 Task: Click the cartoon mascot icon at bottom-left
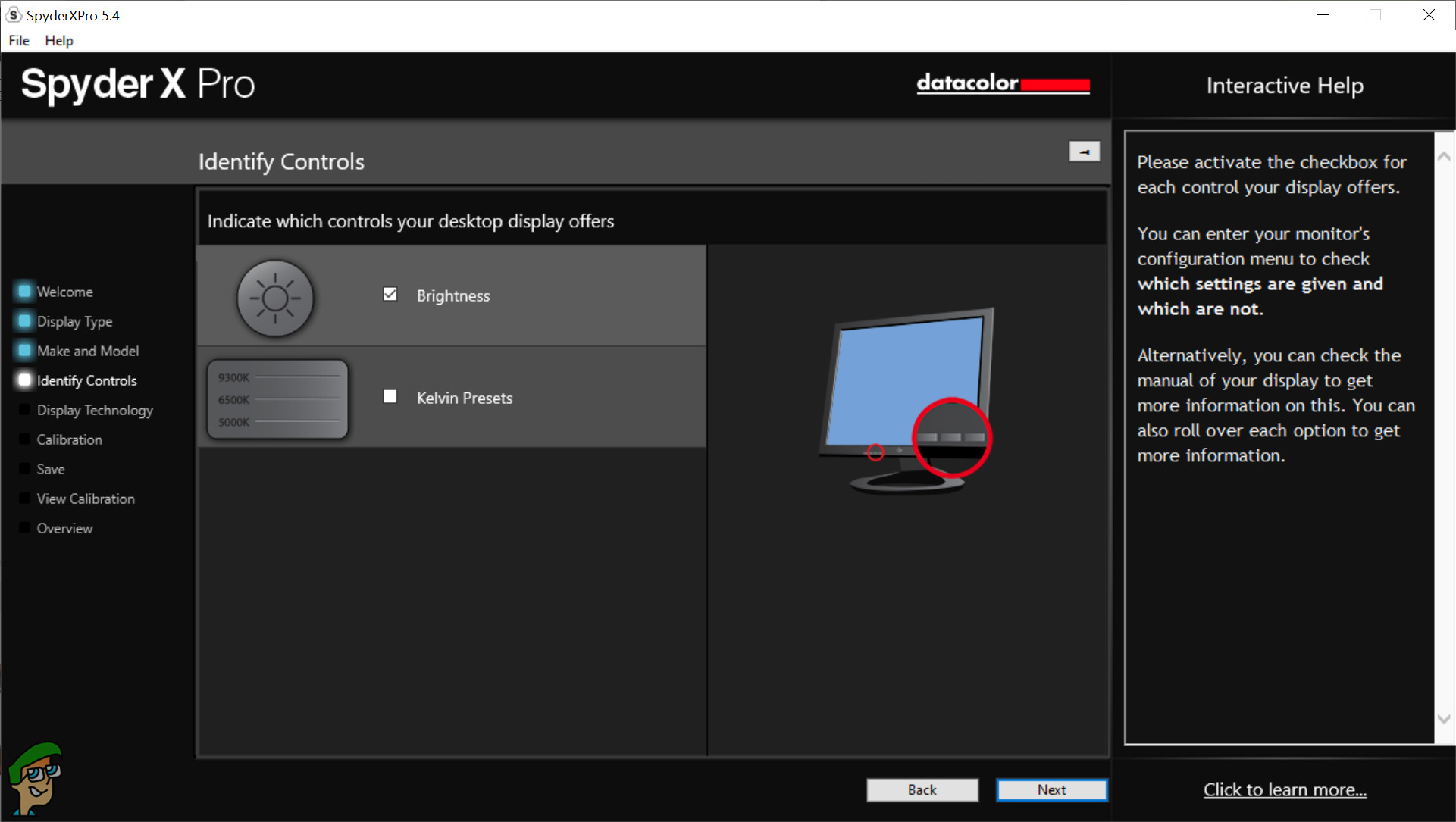pos(33,779)
